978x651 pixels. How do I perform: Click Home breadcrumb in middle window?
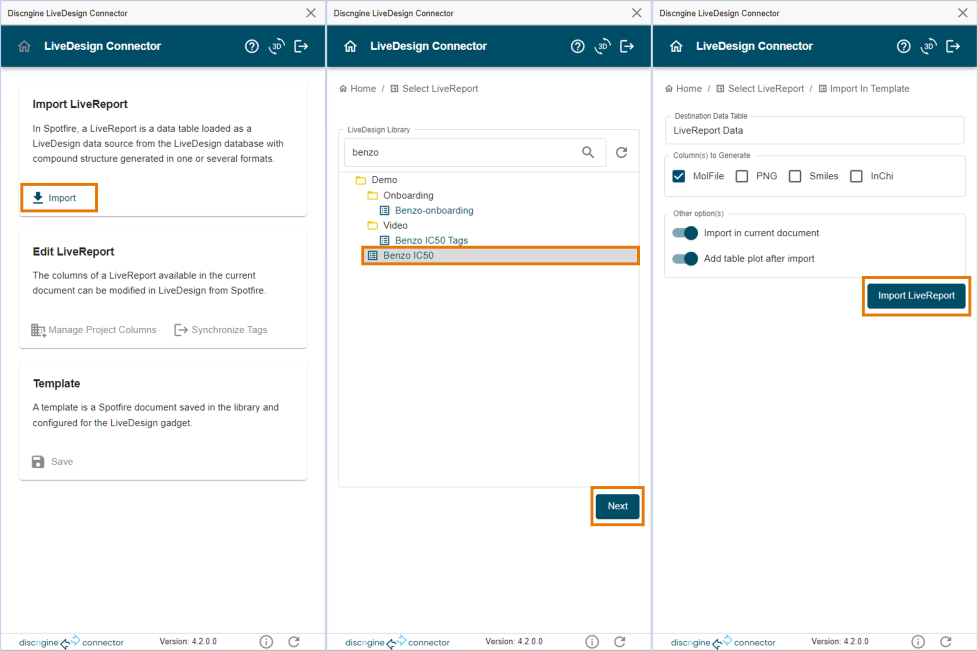click(358, 89)
